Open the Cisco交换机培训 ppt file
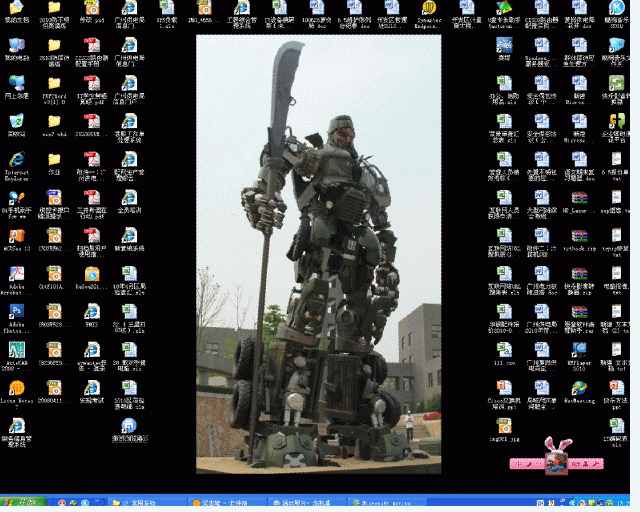 [504, 395]
